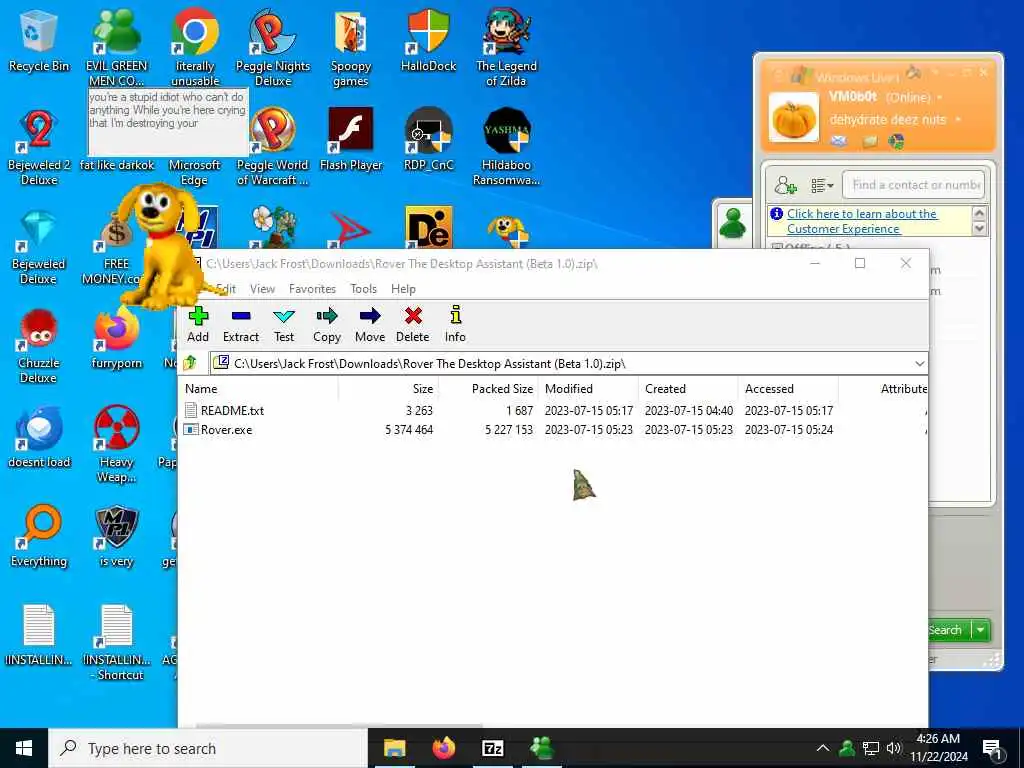Click the Recycle Bin desktop icon

click(x=39, y=40)
